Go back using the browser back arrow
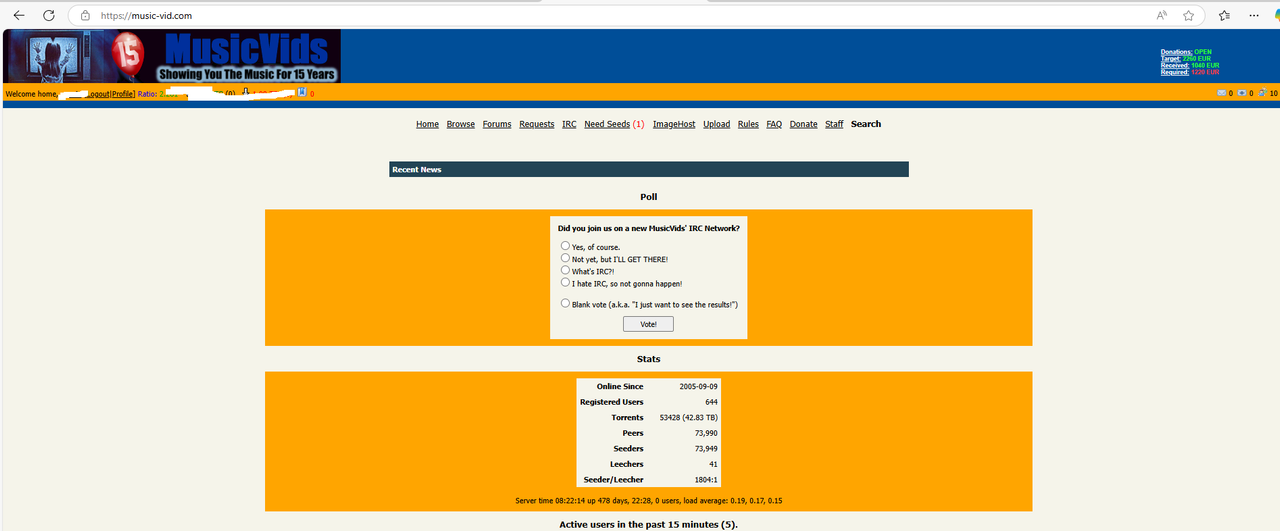The width and height of the screenshot is (1280, 531). 18,15
